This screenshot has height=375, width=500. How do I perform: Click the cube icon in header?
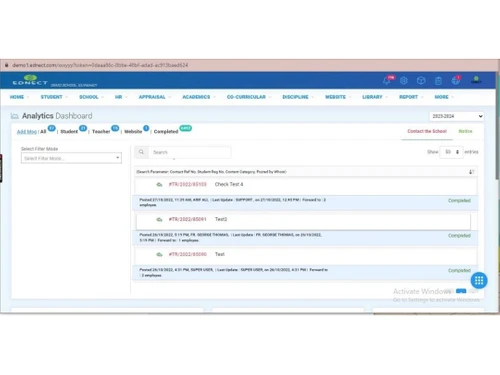tap(421, 81)
